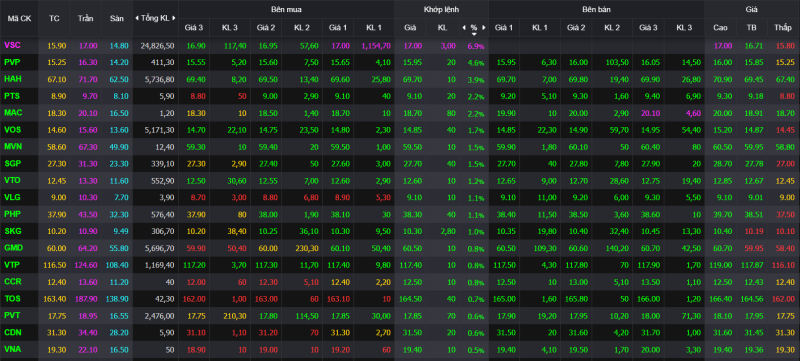The width and height of the screenshot is (800, 361).
Task: Click GMD buy volume 230,30
Action: pyautogui.click(x=308, y=248)
